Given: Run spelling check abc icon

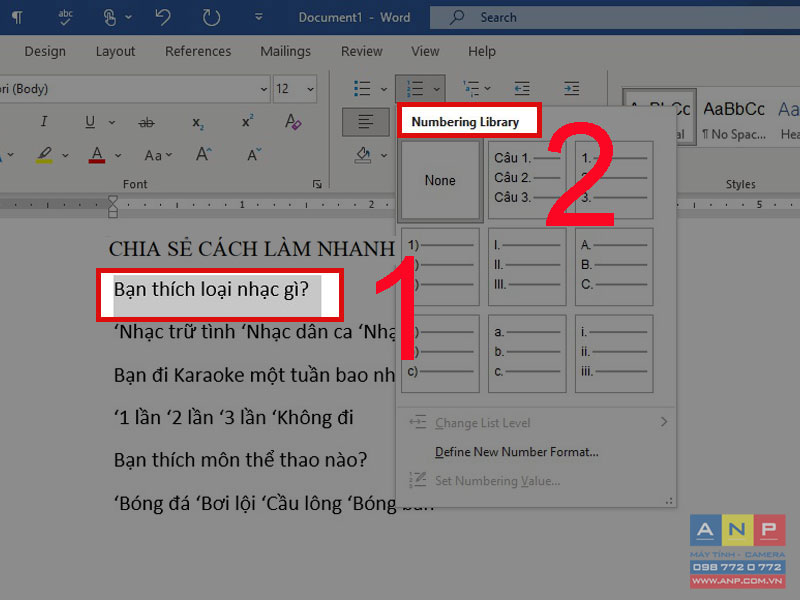Looking at the screenshot, I should (x=65, y=17).
